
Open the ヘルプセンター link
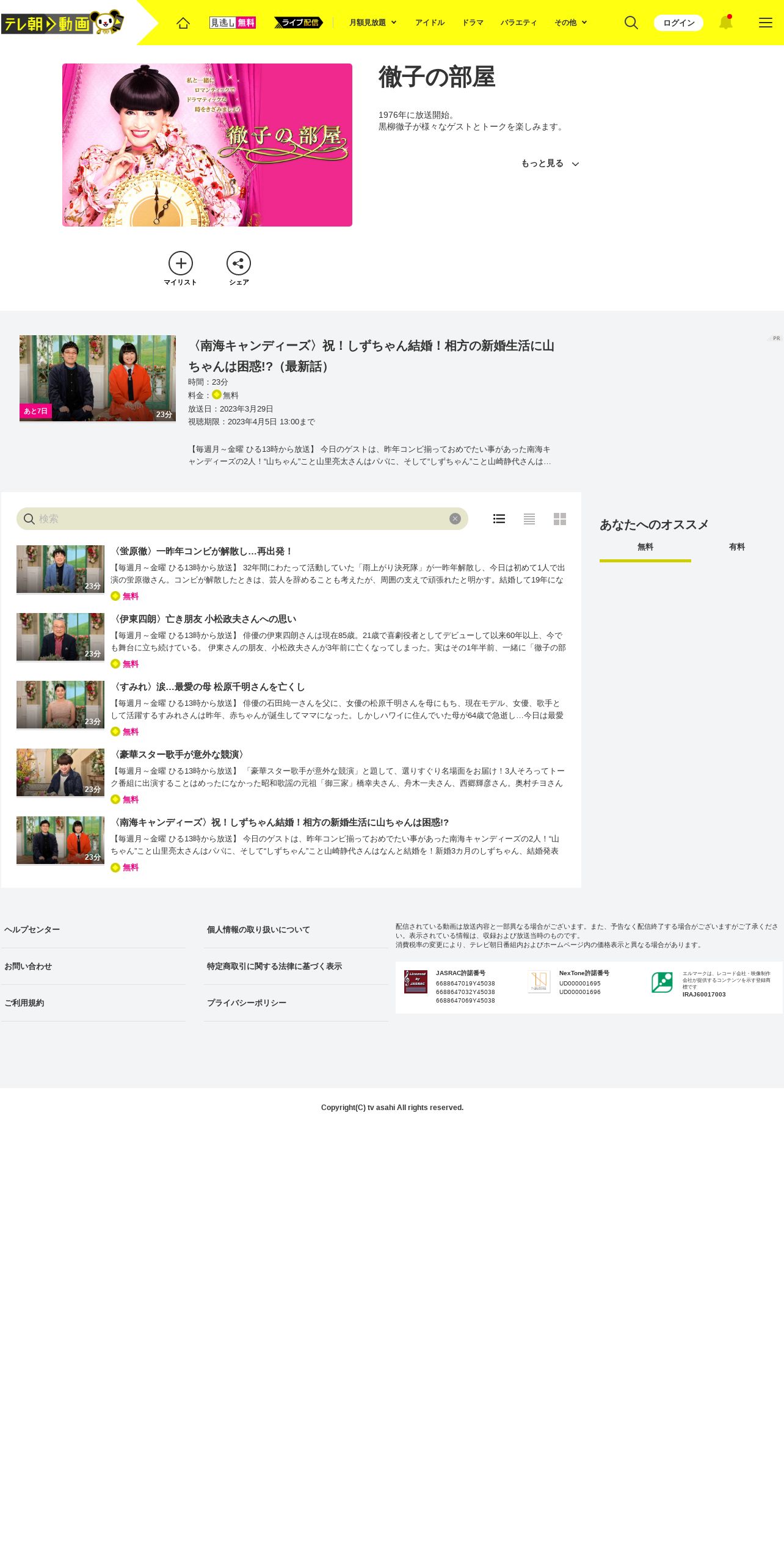pos(32,929)
